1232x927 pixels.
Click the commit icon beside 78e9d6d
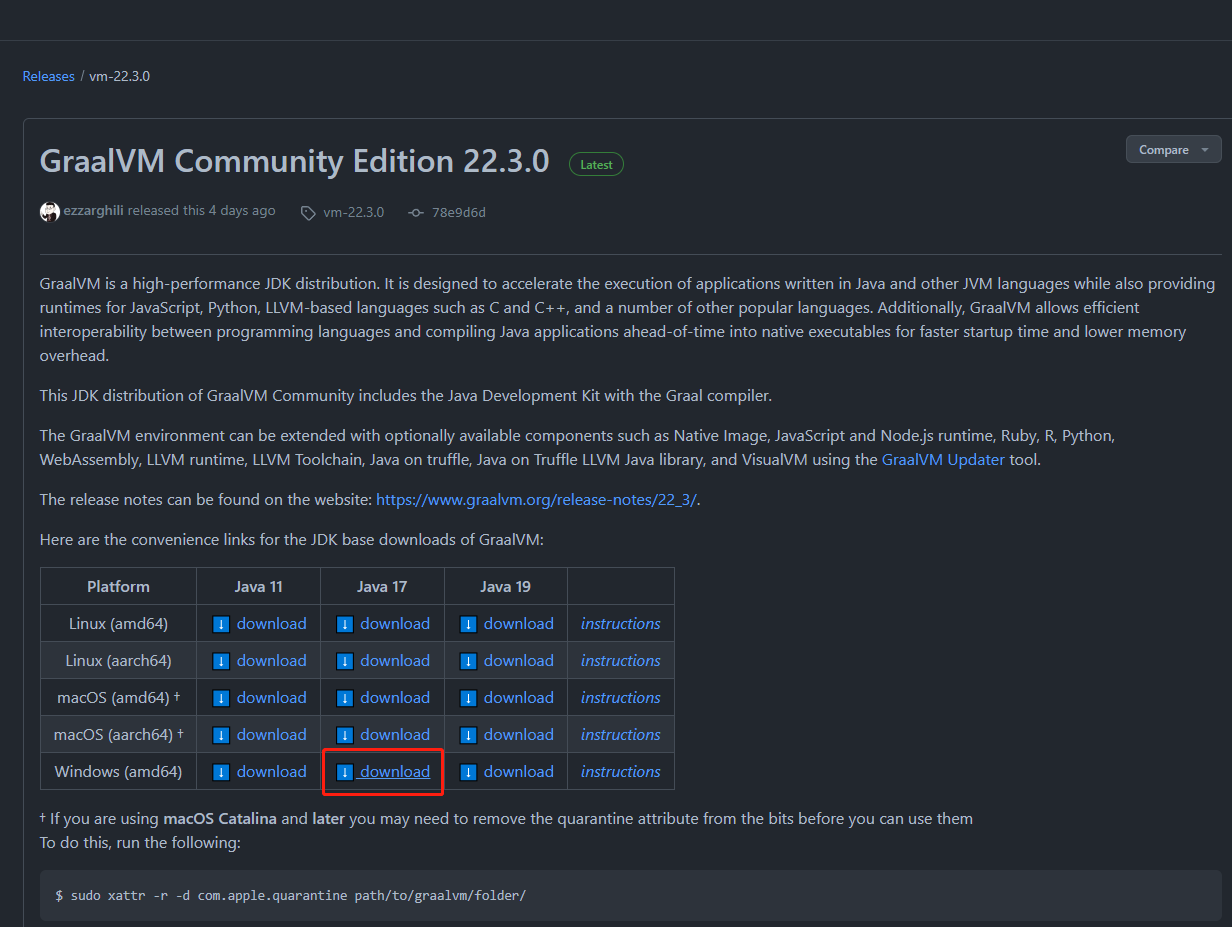pyautogui.click(x=416, y=212)
